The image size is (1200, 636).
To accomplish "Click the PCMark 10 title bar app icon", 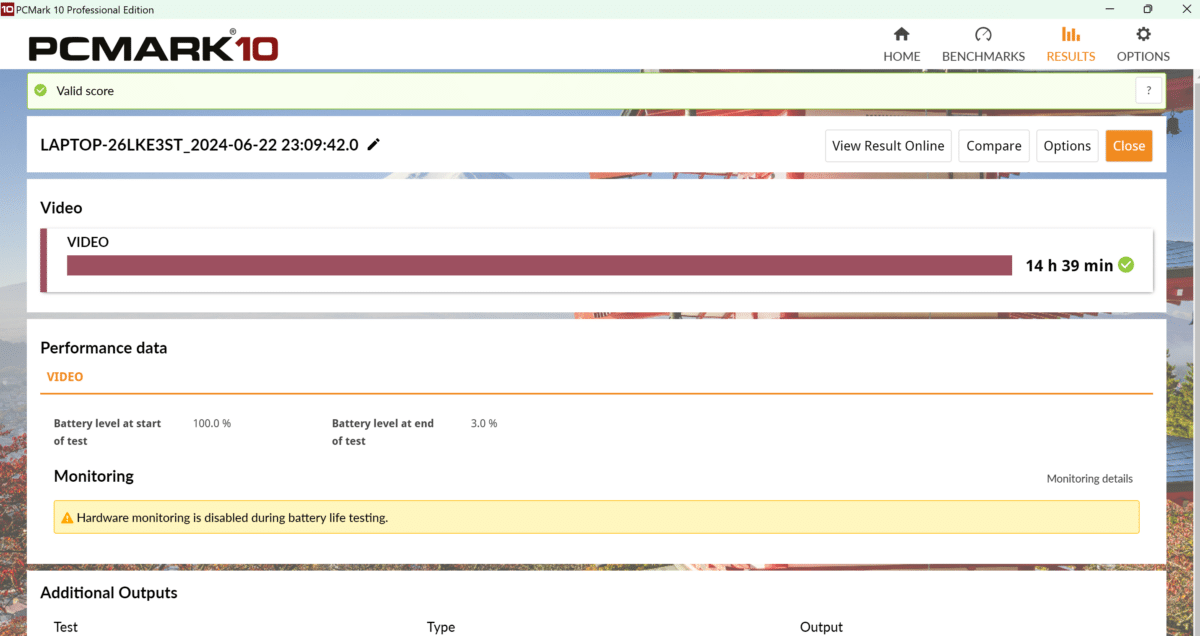I will click(7, 9).
